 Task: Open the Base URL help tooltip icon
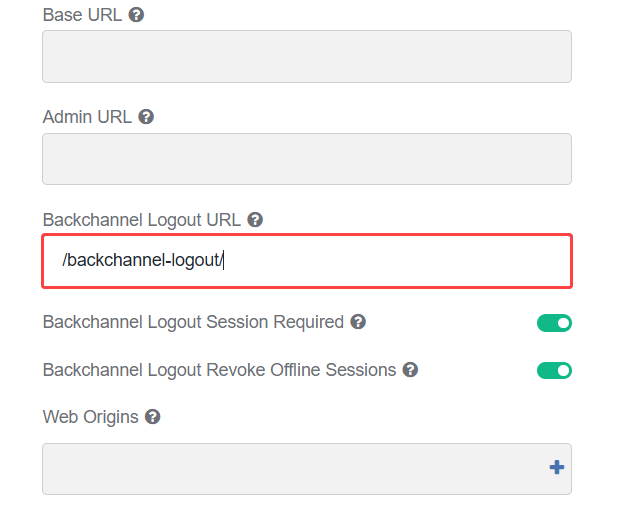tap(136, 15)
